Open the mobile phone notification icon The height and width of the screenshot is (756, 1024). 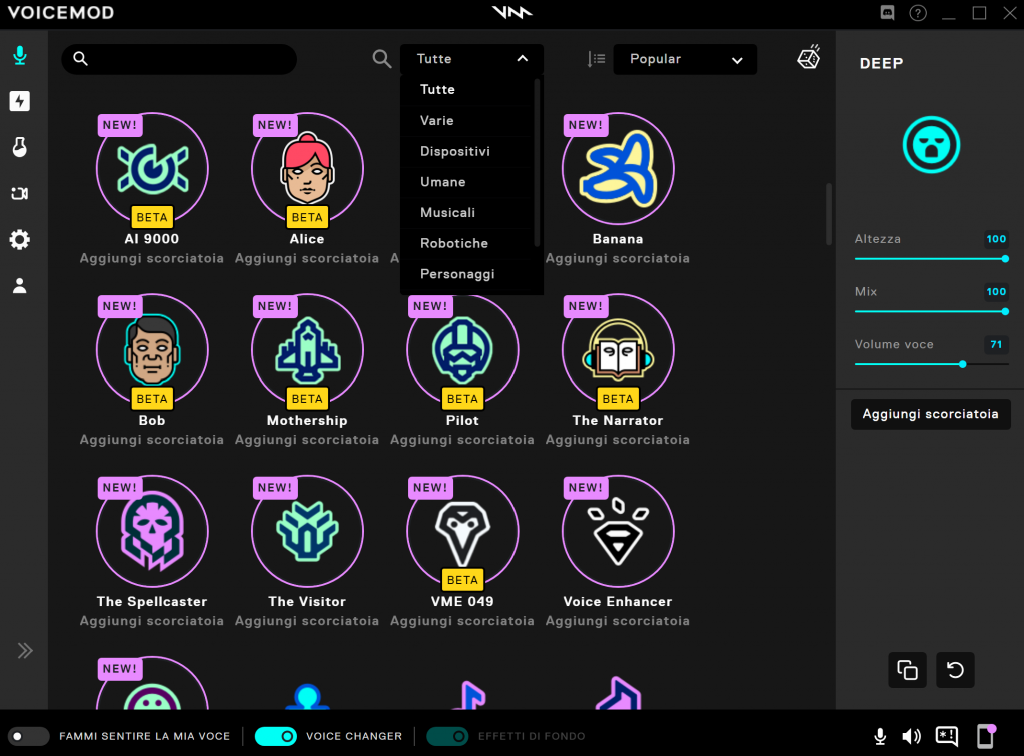click(986, 736)
